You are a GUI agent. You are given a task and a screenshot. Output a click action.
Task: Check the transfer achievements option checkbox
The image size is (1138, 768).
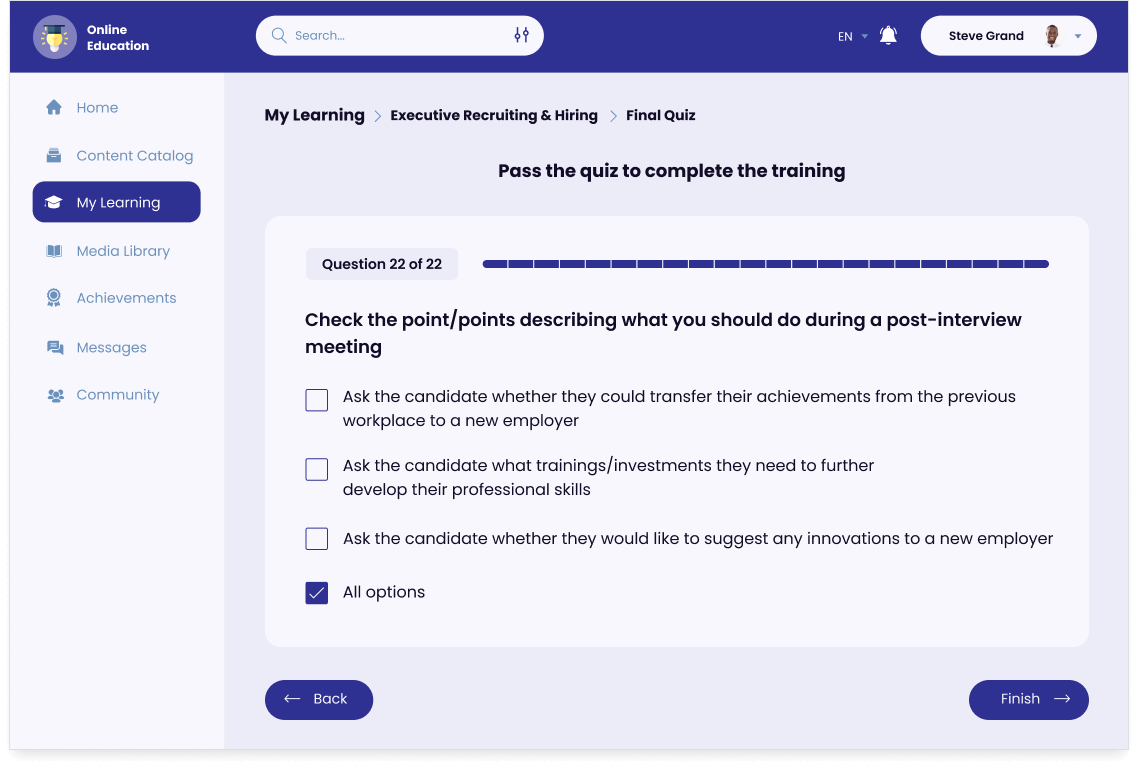[316, 400]
